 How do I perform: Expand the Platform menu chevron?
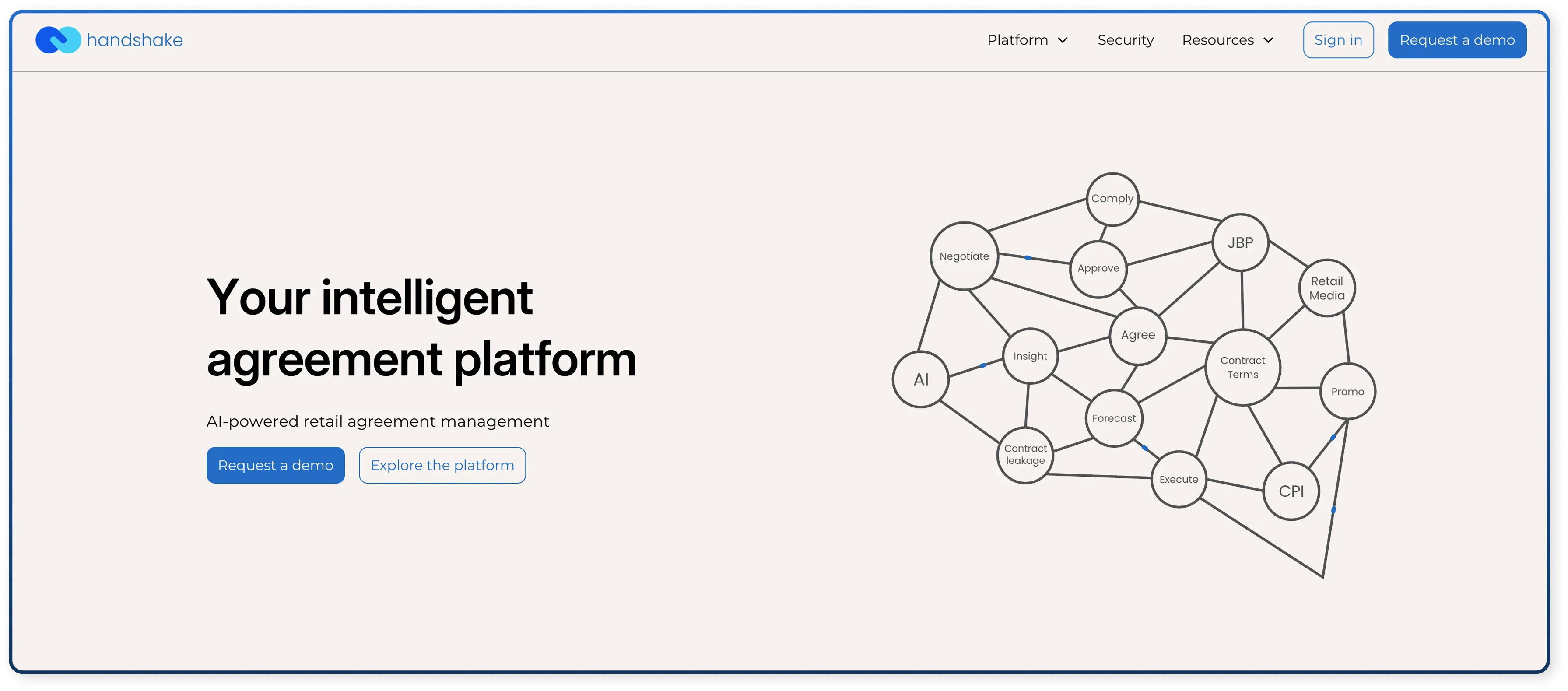pyautogui.click(x=1063, y=40)
